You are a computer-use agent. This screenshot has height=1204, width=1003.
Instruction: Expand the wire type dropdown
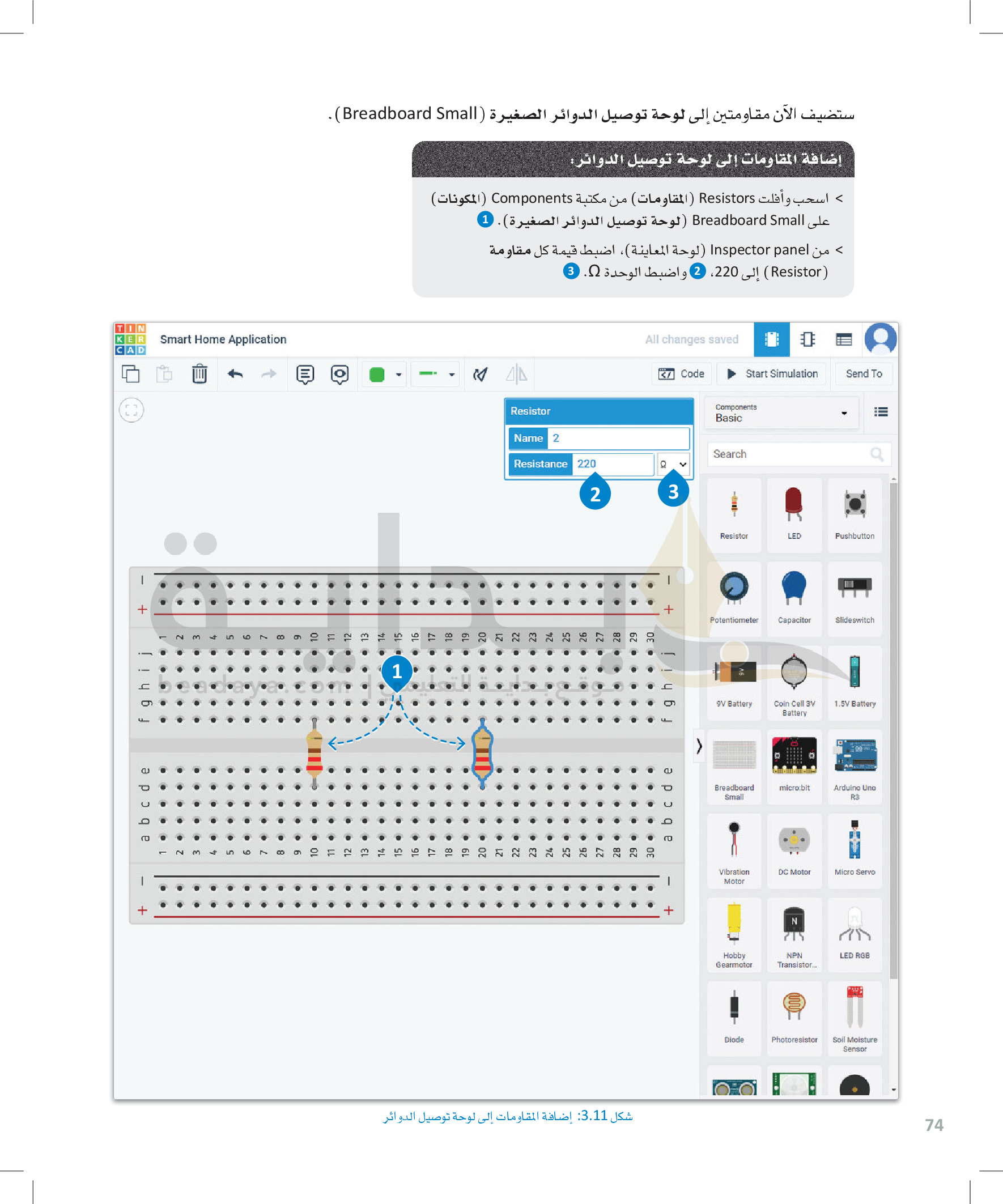[x=451, y=375]
